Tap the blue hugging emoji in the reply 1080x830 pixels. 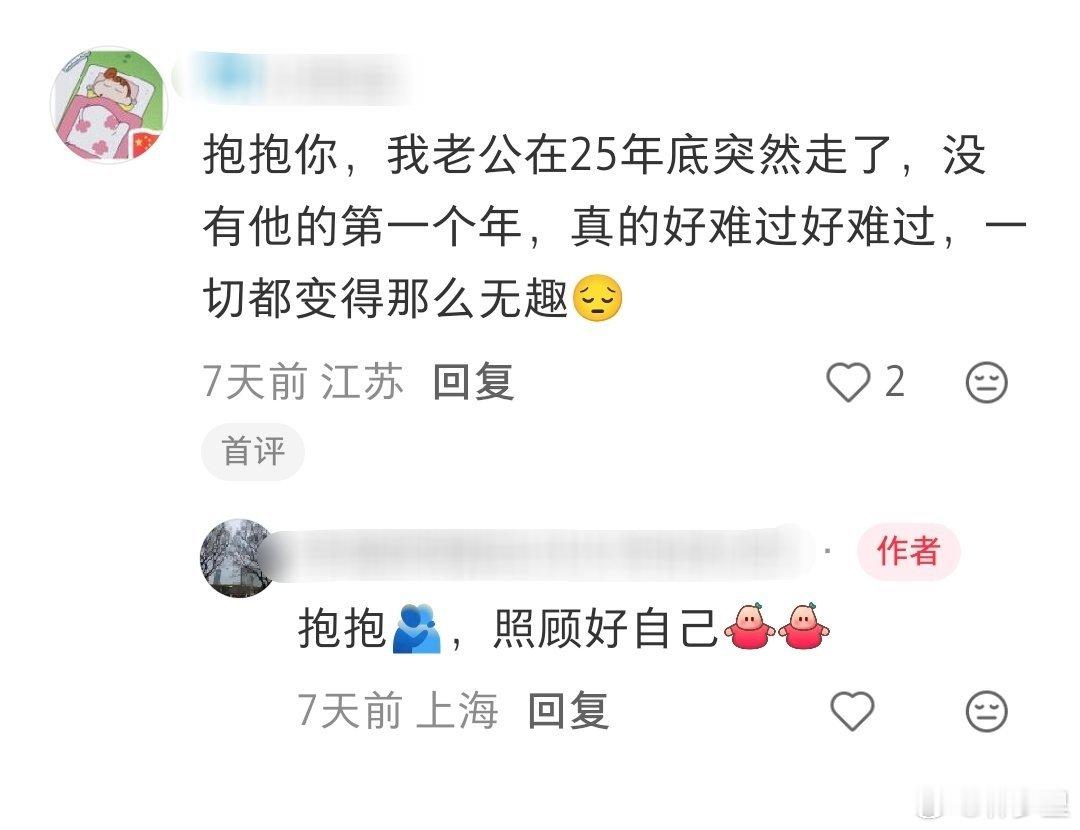tap(417, 628)
